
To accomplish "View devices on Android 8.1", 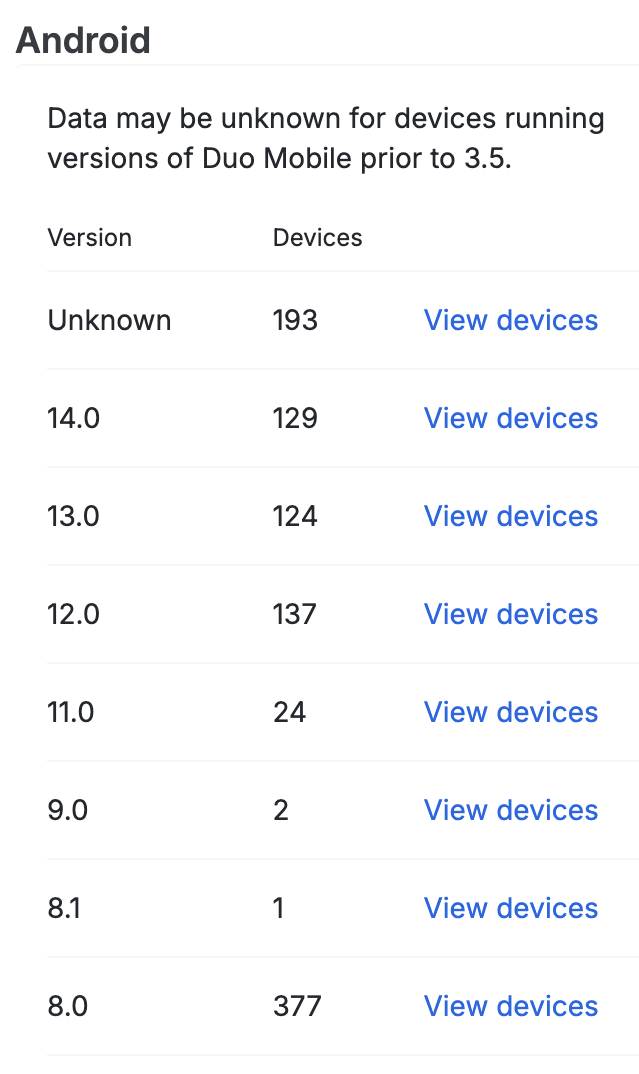I will (510, 908).
